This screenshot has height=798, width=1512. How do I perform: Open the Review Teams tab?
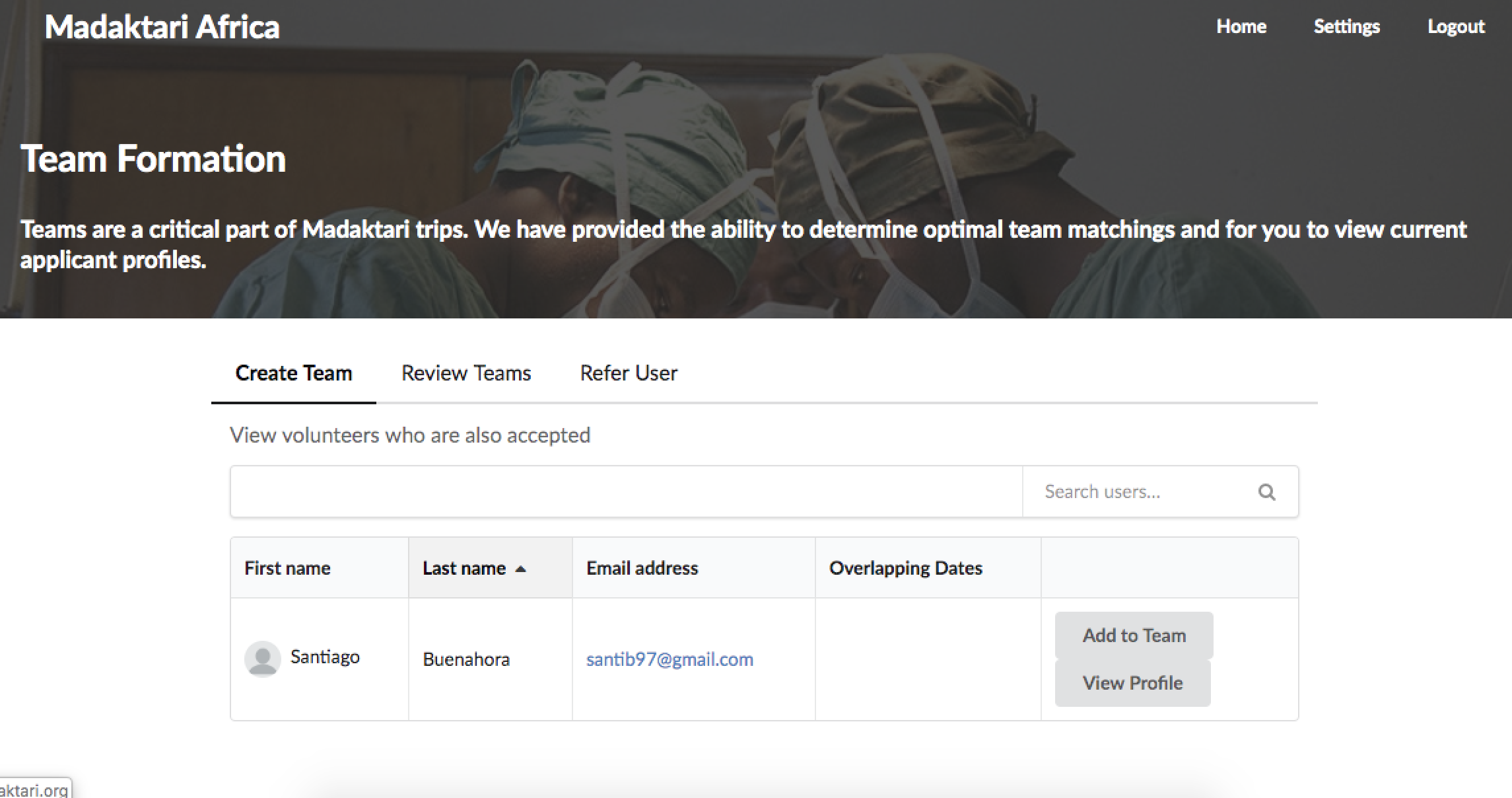click(x=466, y=373)
